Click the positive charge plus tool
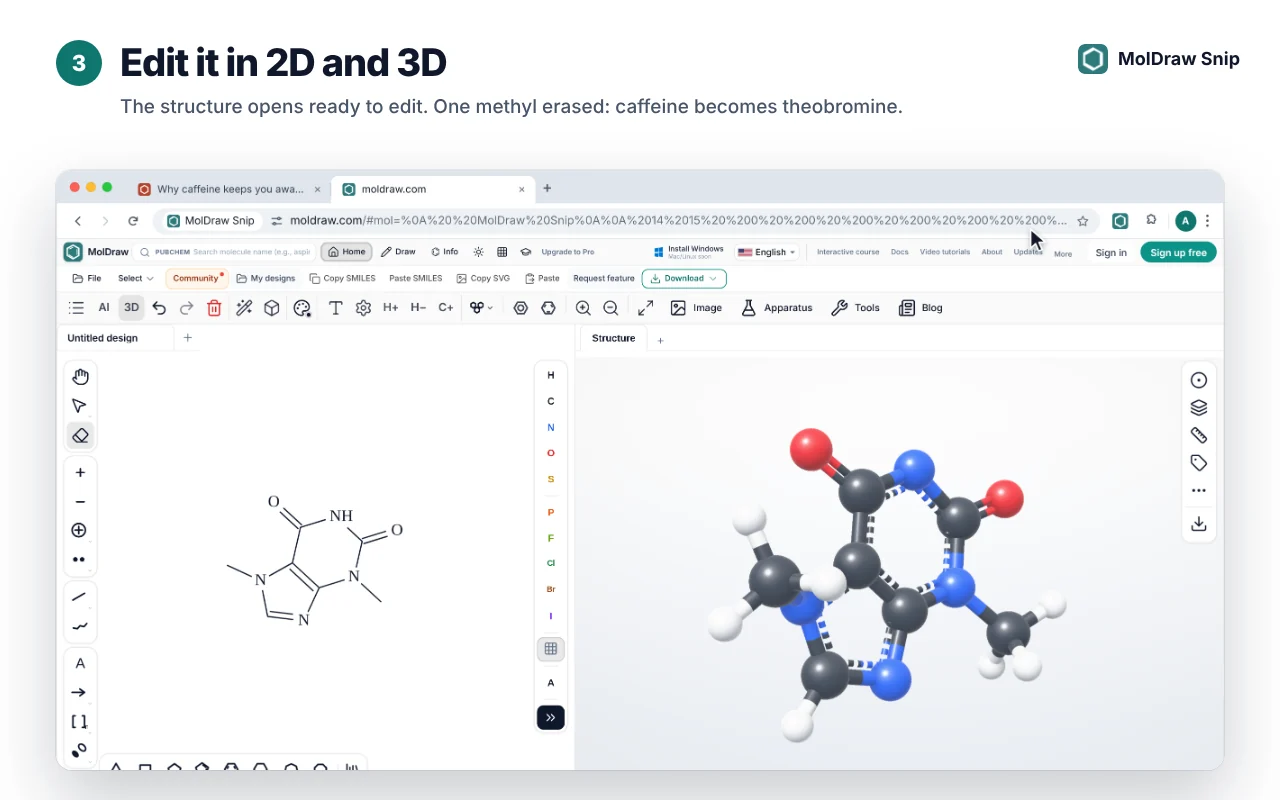The image size is (1280, 800). pos(80,472)
